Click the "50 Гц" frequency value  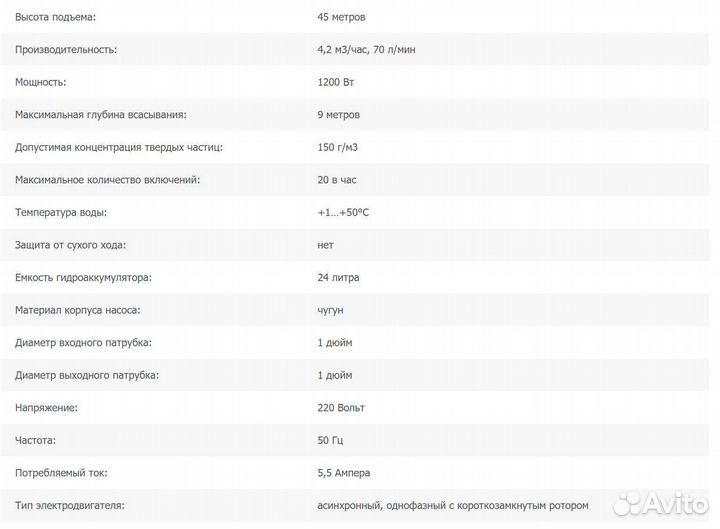331,440
